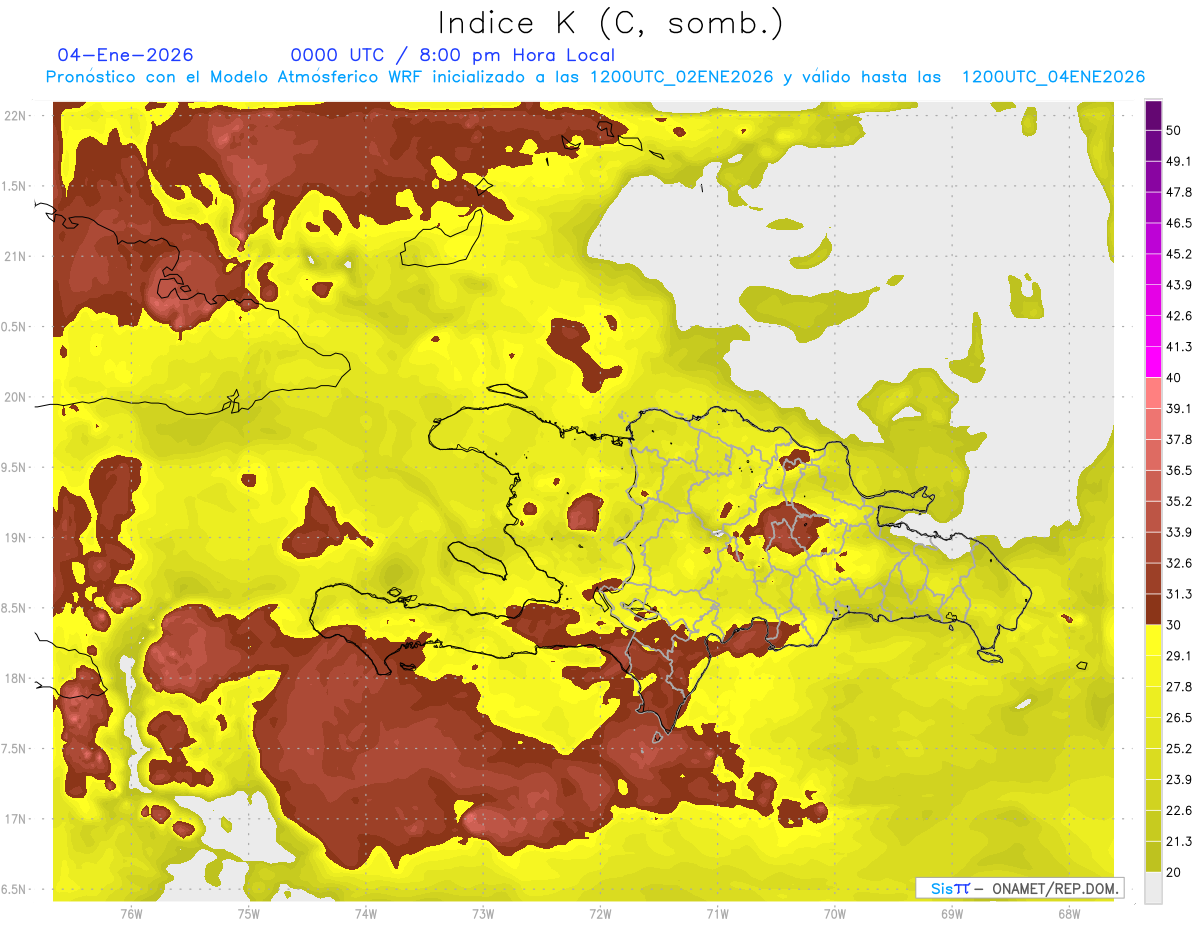The image size is (1200, 927).
Task: Click the '72W' longitude axis label
Action: (x=600, y=914)
